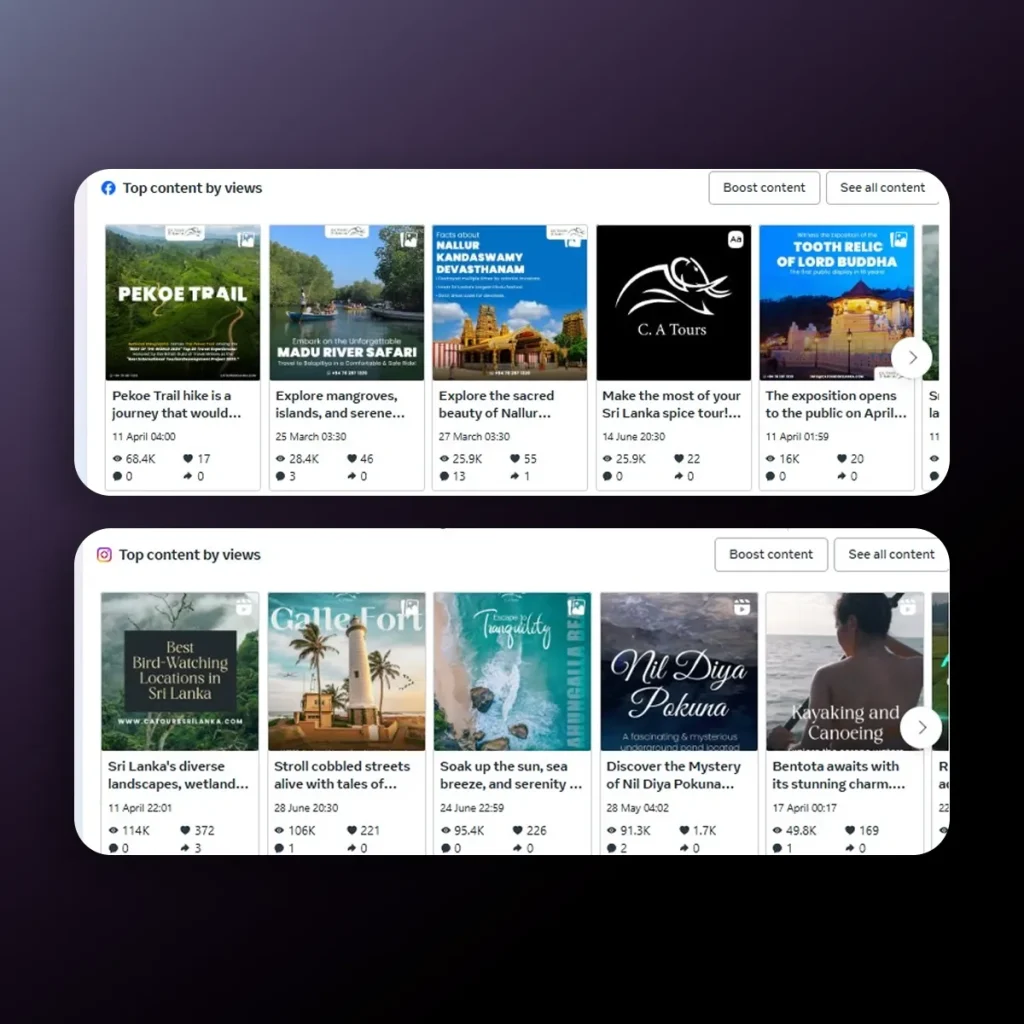Click the reel icon on Nil Diya Pokuna thumbnail
This screenshot has width=1024, height=1024.
pyautogui.click(x=741, y=607)
